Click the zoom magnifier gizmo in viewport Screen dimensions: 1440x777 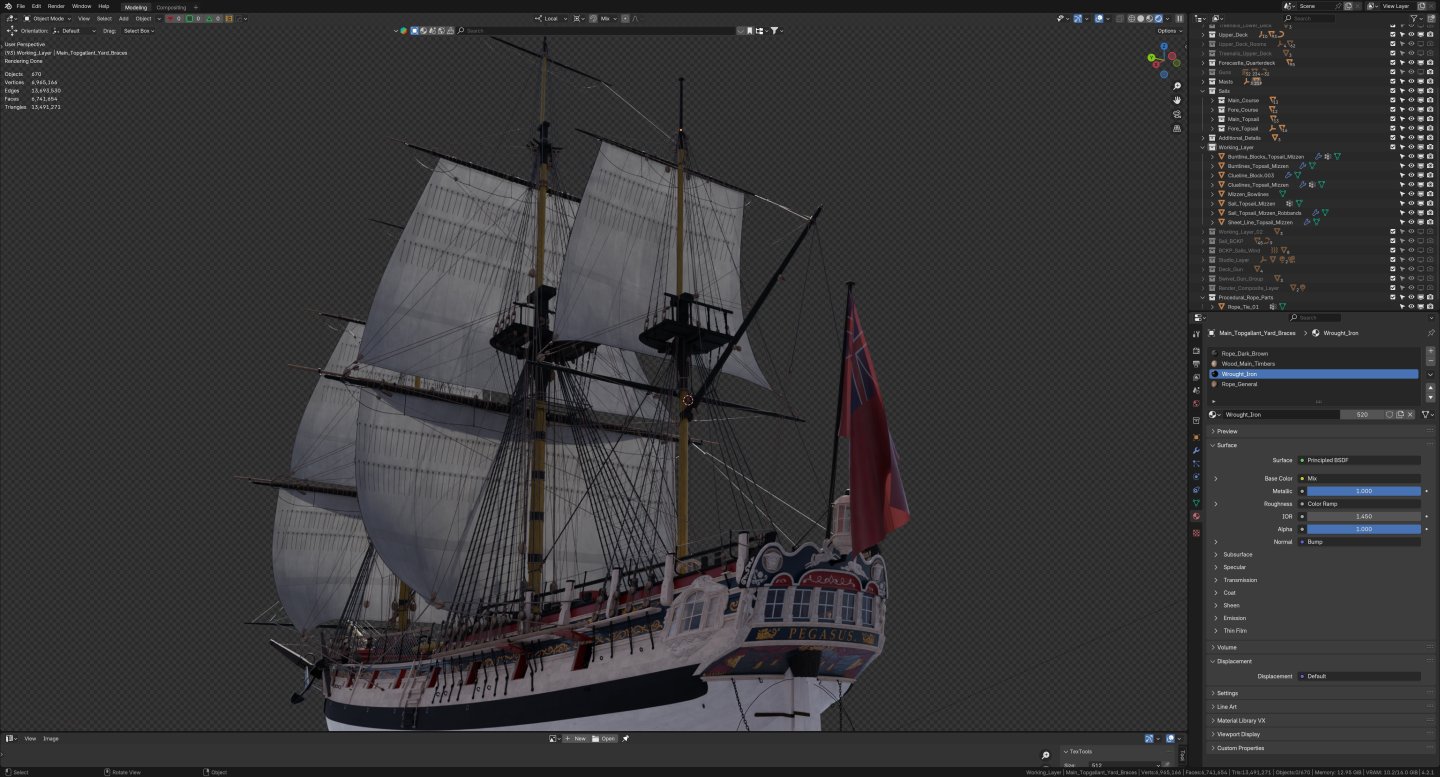(1178, 86)
